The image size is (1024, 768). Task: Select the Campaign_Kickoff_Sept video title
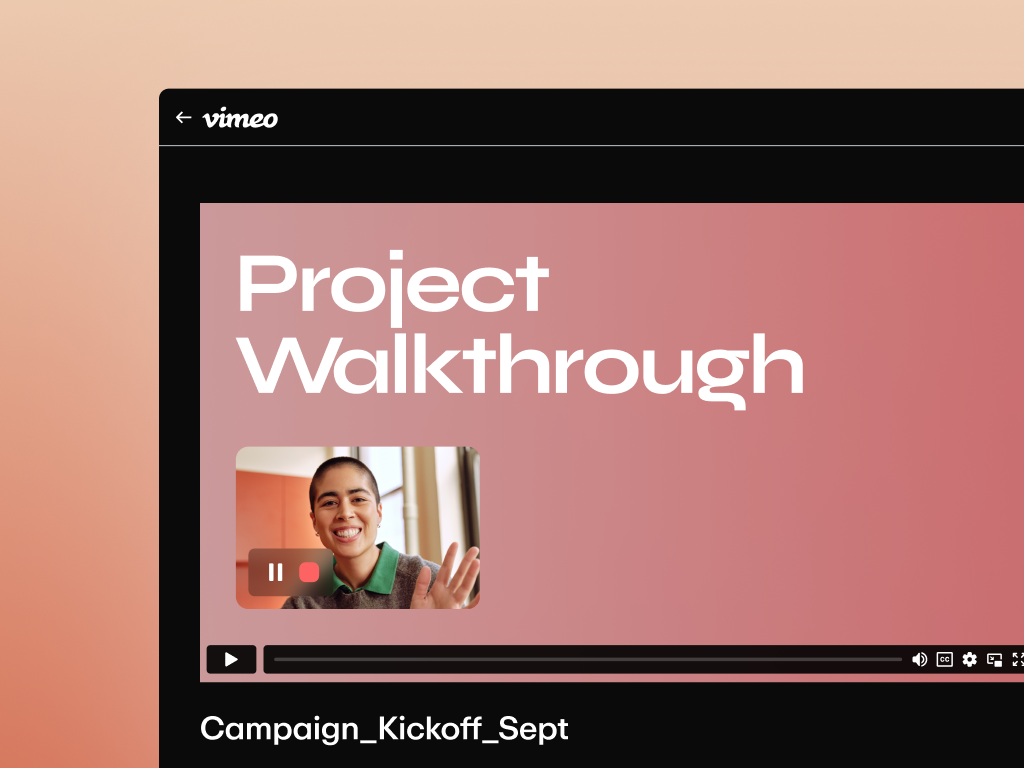coord(384,729)
